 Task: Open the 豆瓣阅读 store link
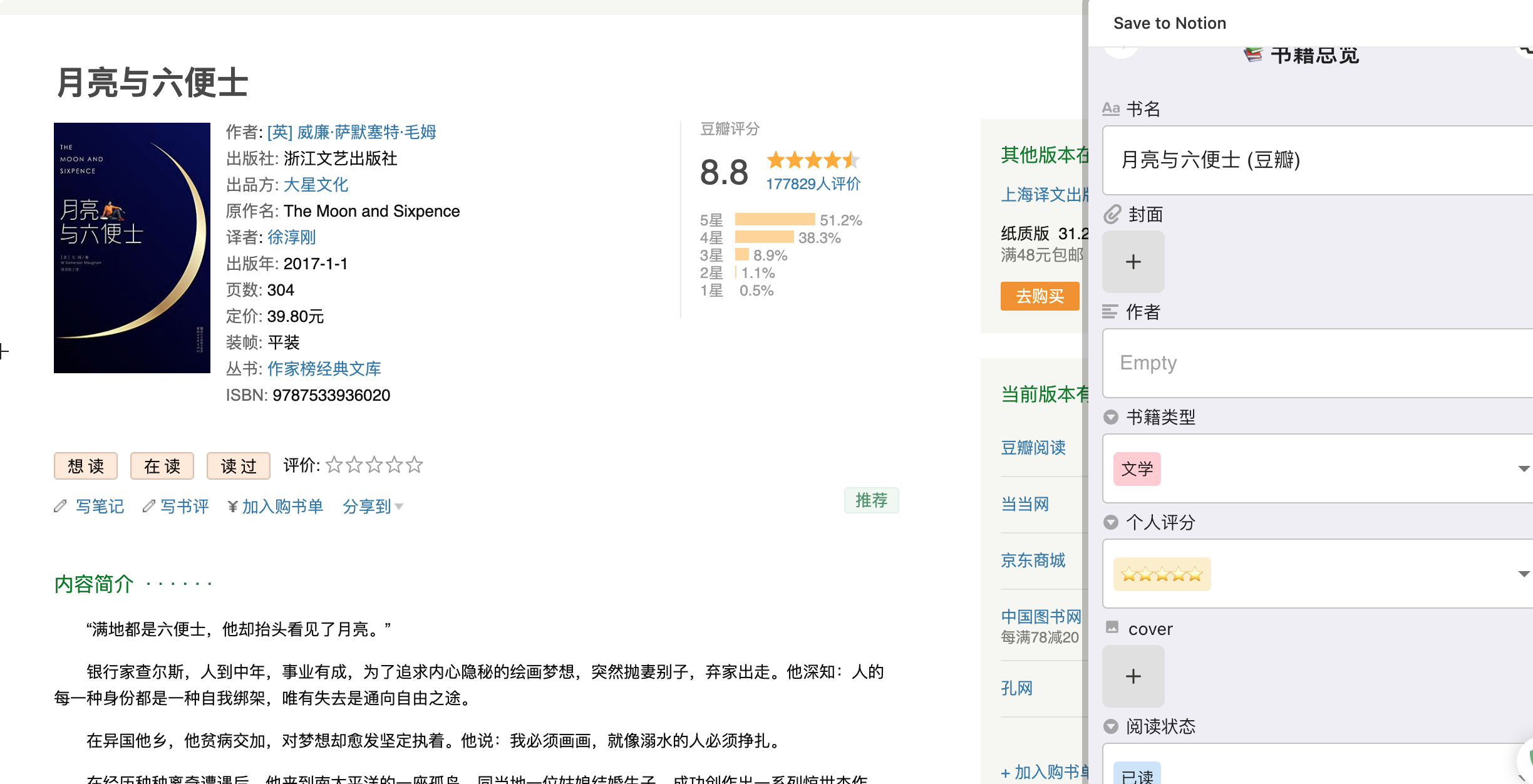(x=1033, y=448)
